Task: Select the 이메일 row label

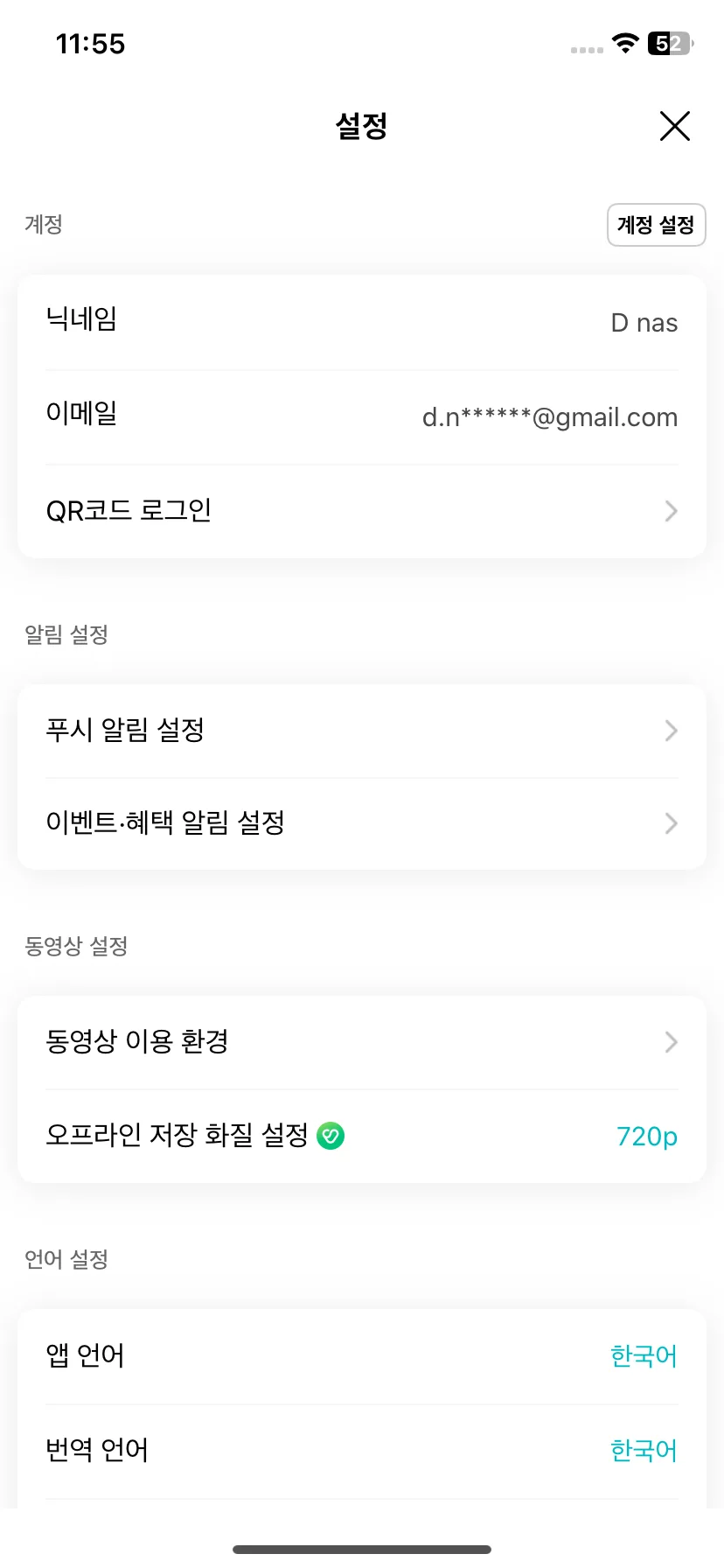Action: pos(81,413)
